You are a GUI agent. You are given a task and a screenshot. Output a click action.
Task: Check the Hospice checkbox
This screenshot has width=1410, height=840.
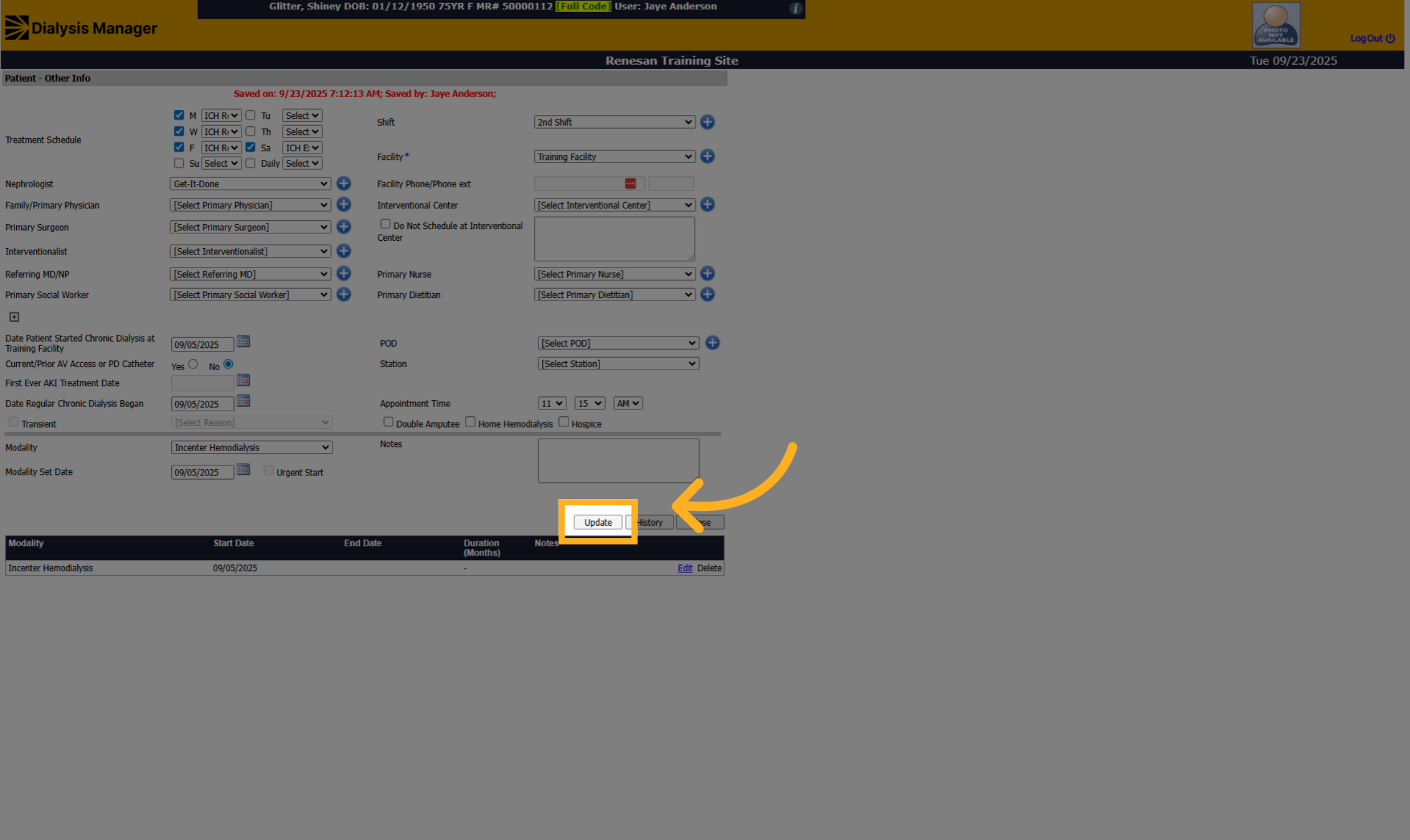563,422
